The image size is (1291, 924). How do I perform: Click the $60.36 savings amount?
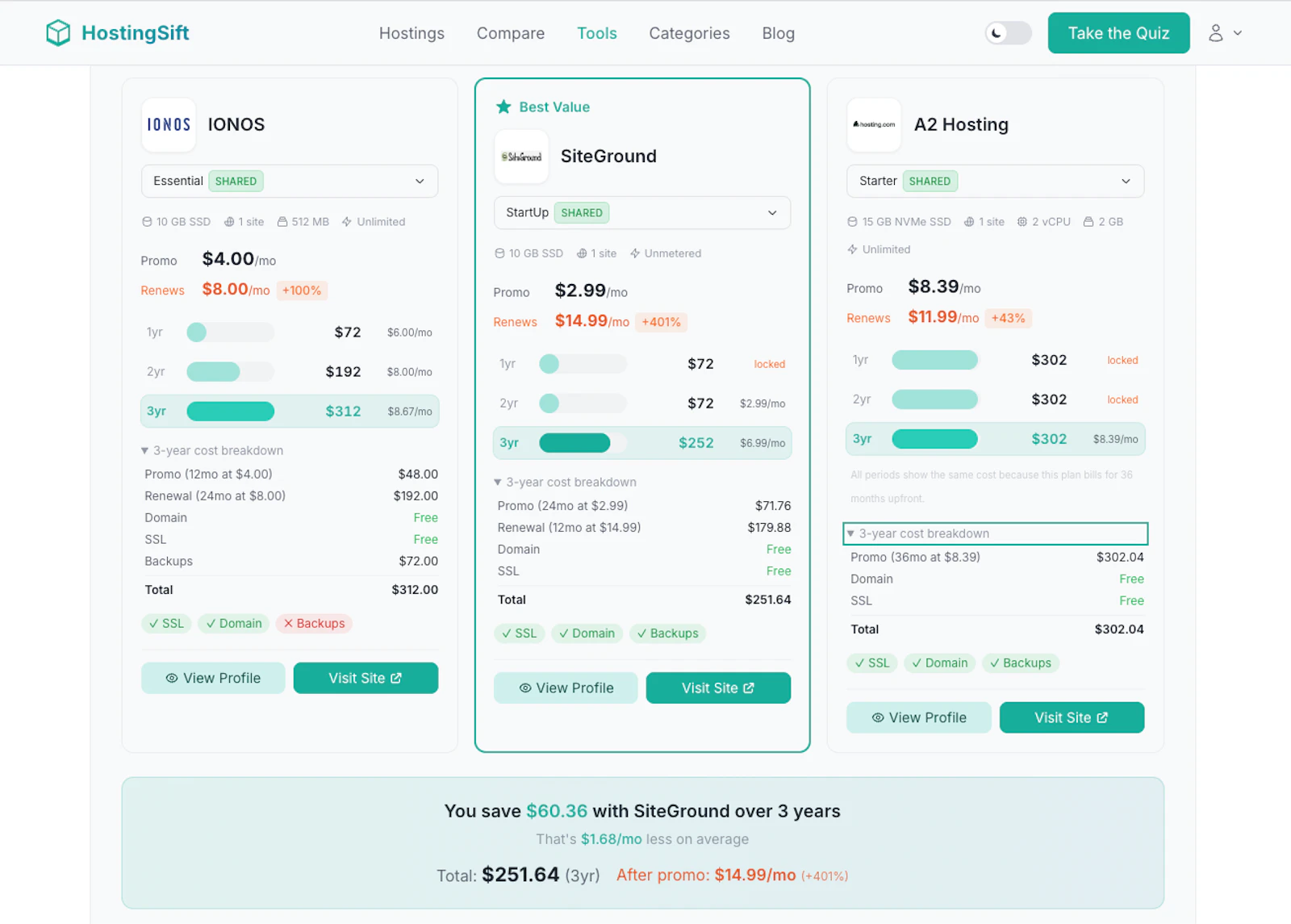pos(557,811)
